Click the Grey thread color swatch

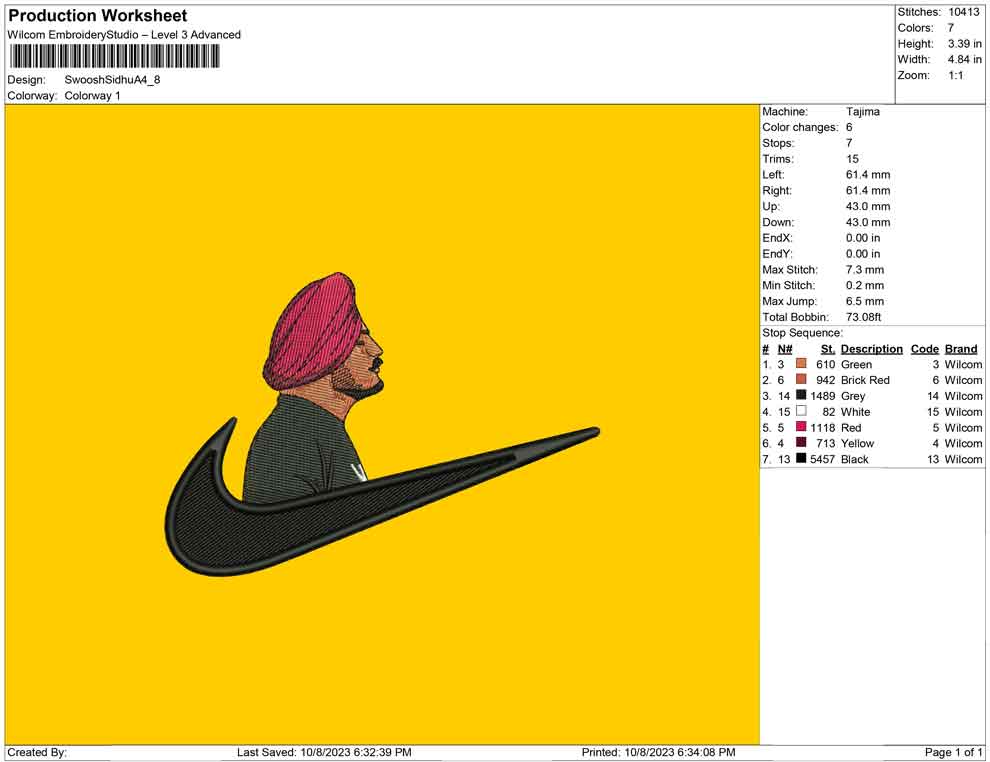point(801,395)
